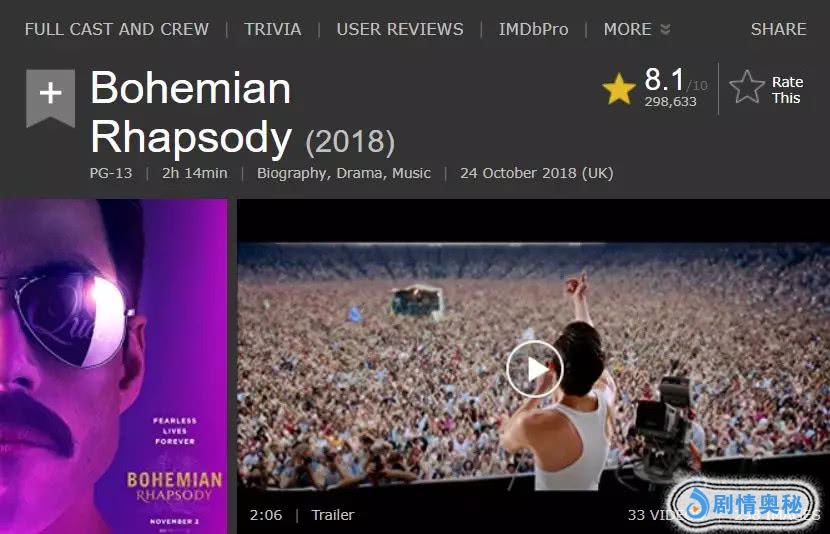Open USER REVIEWS

(x=400, y=29)
